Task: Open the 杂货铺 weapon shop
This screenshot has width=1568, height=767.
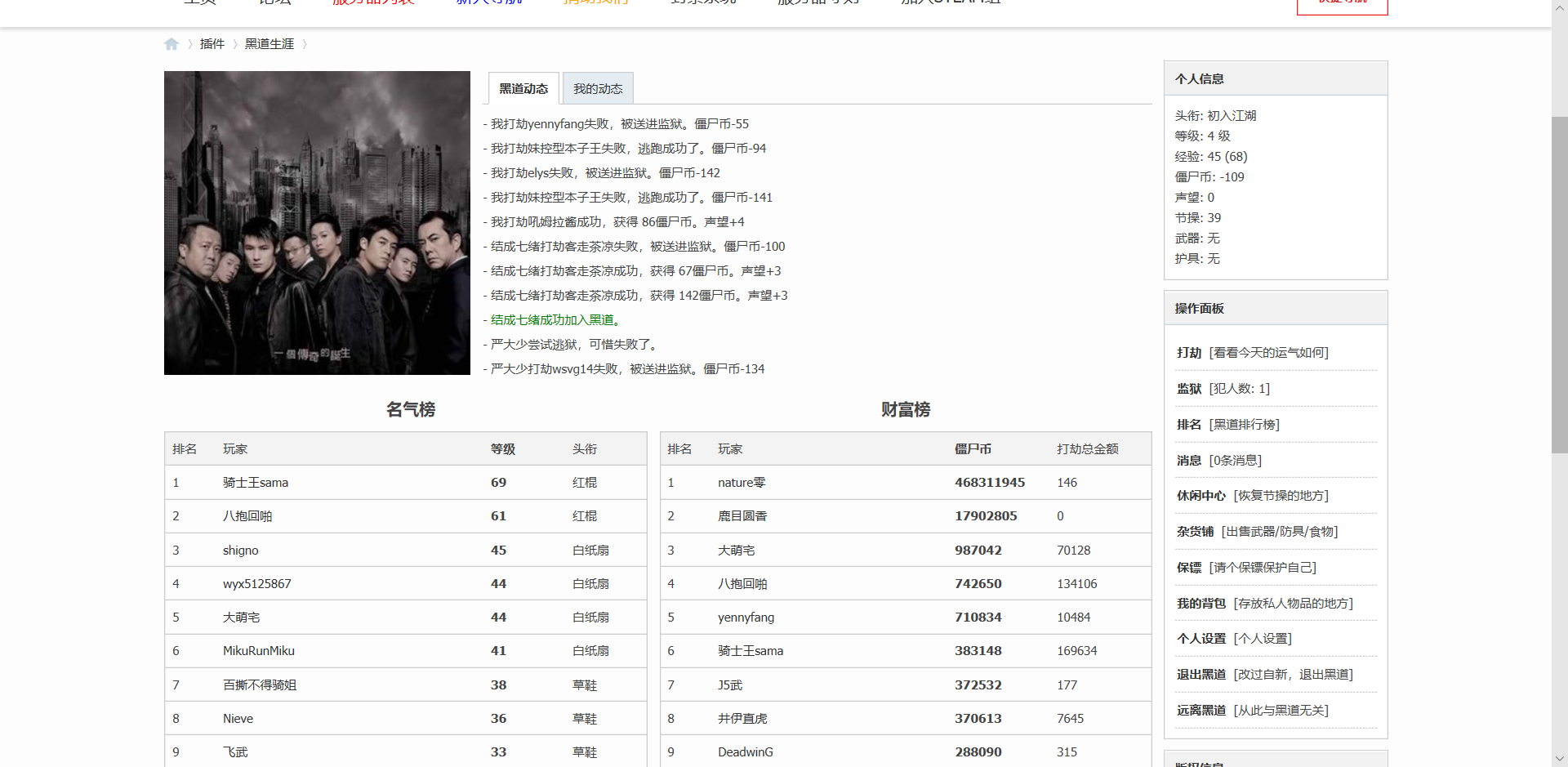Action: click(x=1194, y=531)
